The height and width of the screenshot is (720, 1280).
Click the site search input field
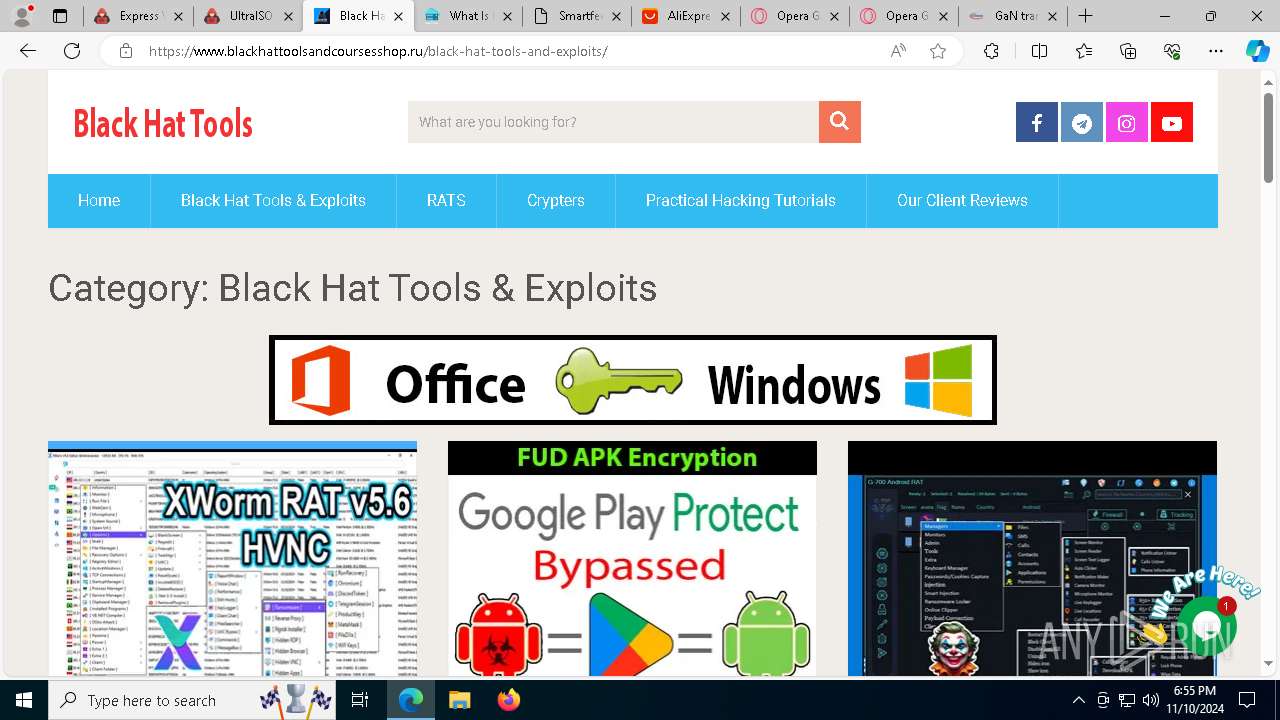tap(613, 122)
